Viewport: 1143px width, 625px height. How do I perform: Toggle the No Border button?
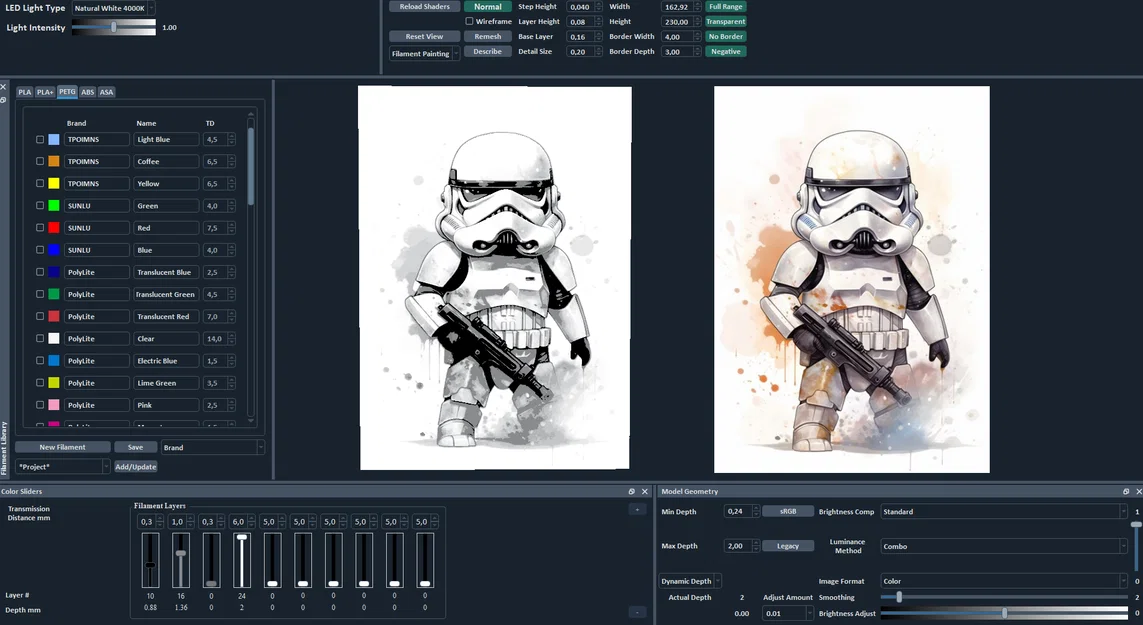725,36
